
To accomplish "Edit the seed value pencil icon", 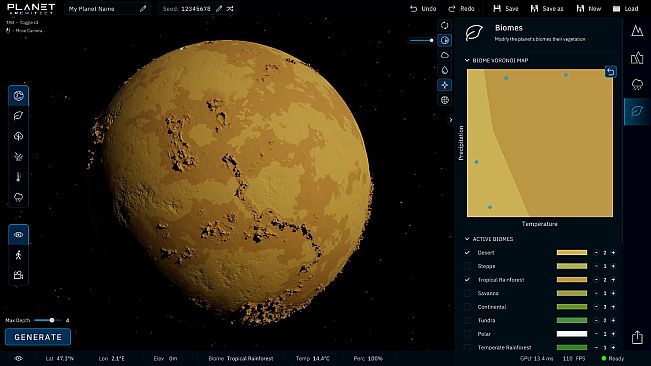I will (x=219, y=9).
